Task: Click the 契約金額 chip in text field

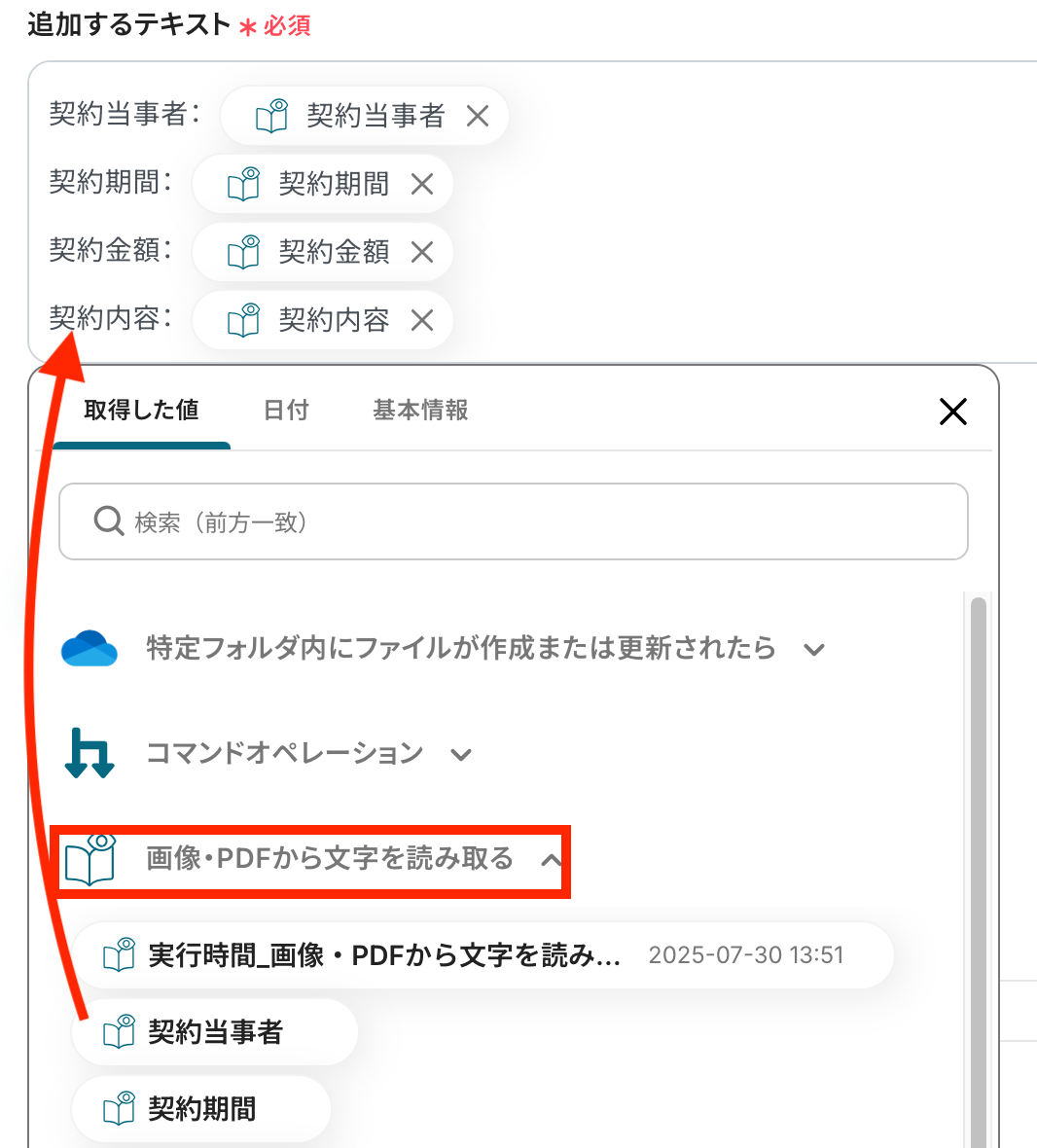Action: pyautogui.click(x=322, y=252)
